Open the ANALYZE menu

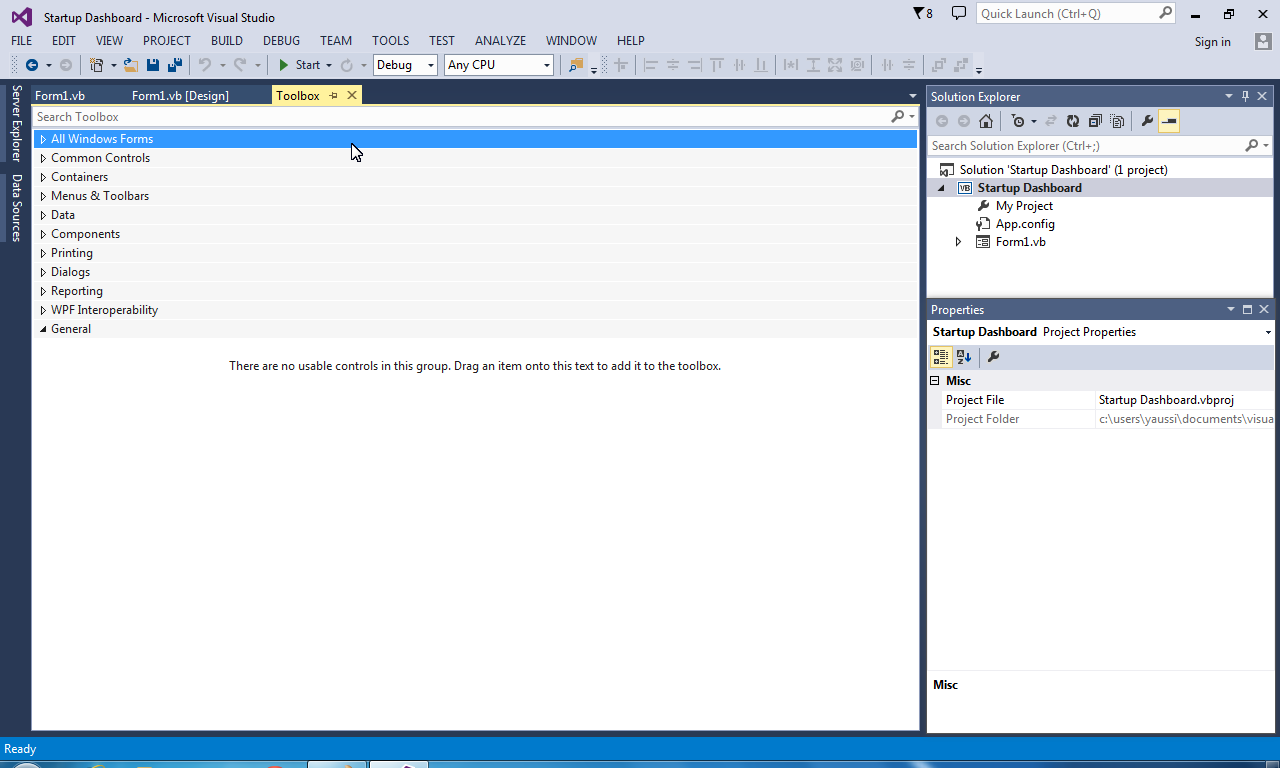500,41
